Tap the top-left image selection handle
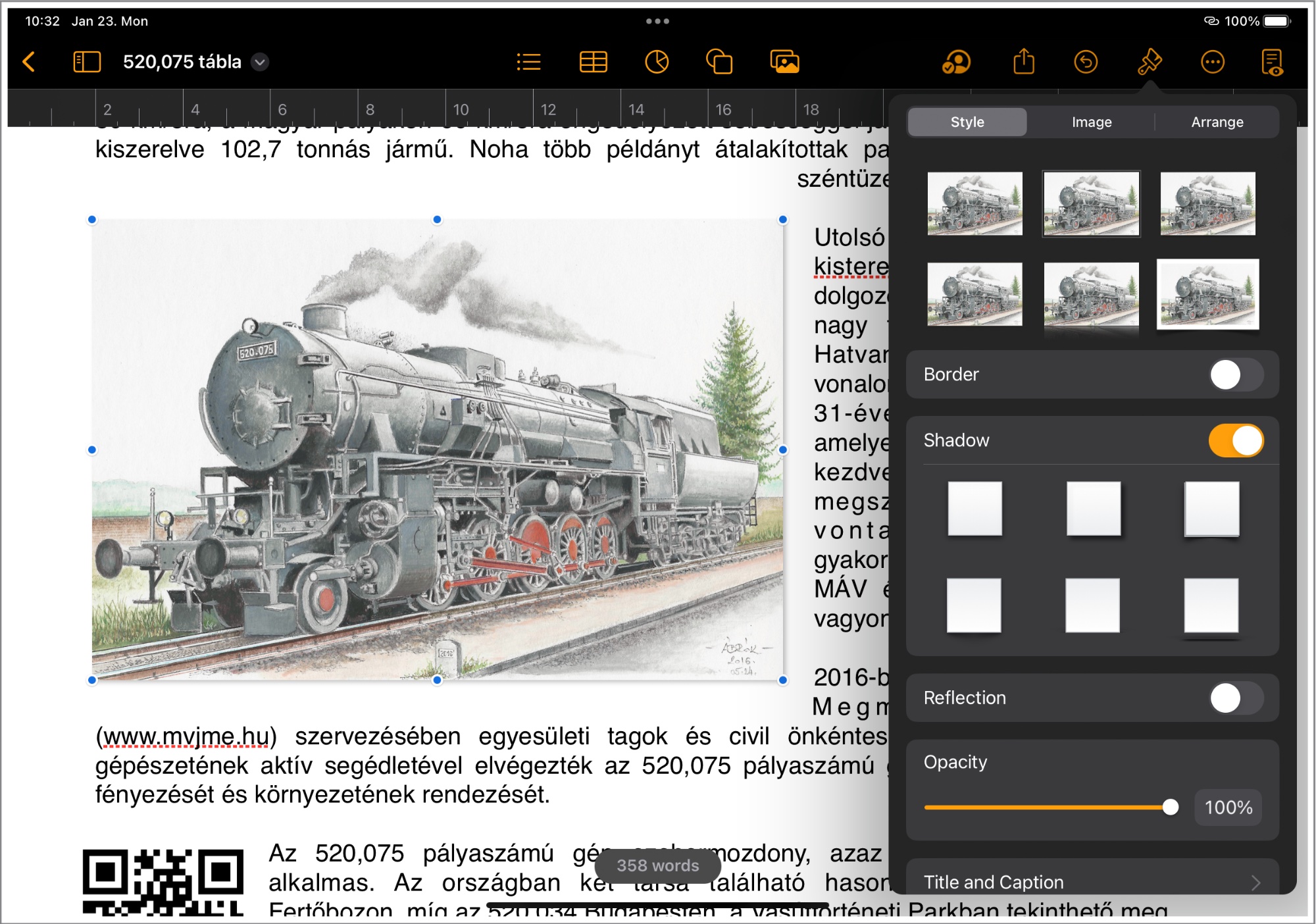This screenshot has height=924, width=1316. (x=92, y=220)
